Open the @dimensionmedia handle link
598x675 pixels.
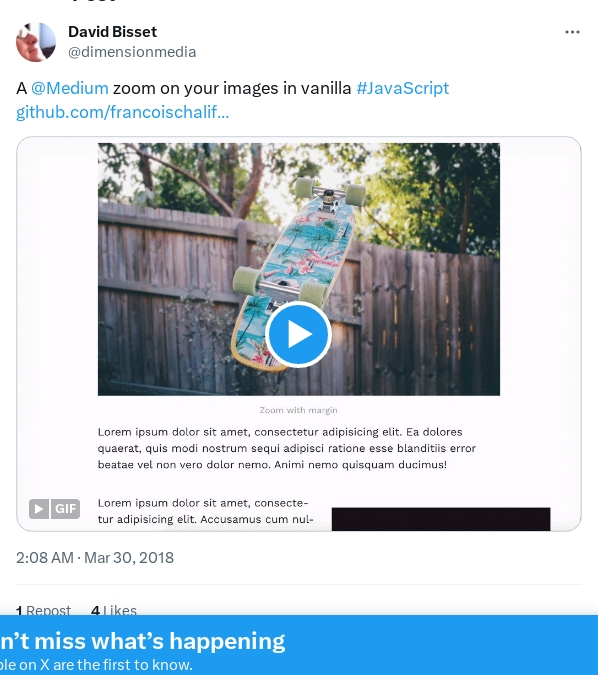(132, 52)
